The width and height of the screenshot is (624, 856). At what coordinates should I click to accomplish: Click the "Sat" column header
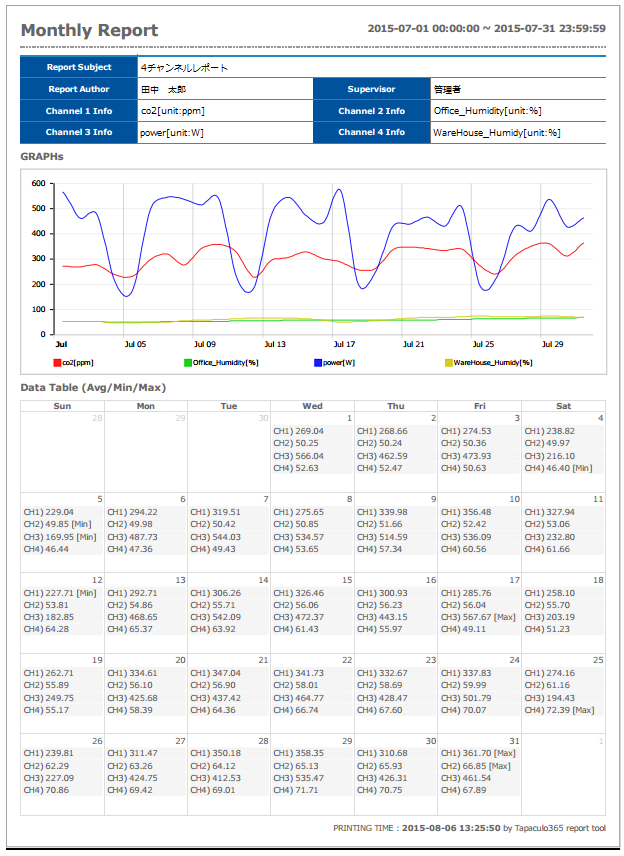tap(563, 406)
